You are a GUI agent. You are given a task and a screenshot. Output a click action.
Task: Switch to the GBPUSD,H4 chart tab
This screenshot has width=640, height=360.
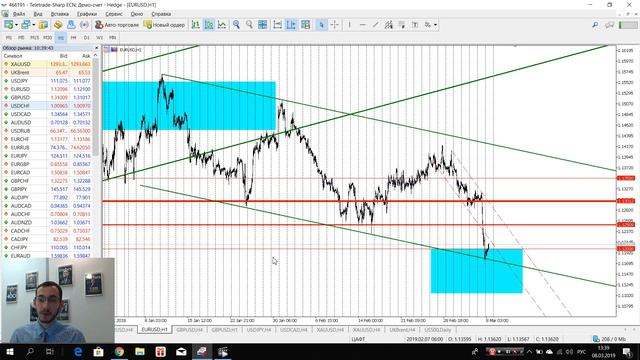pyautogui.click(x=190, y=329)
